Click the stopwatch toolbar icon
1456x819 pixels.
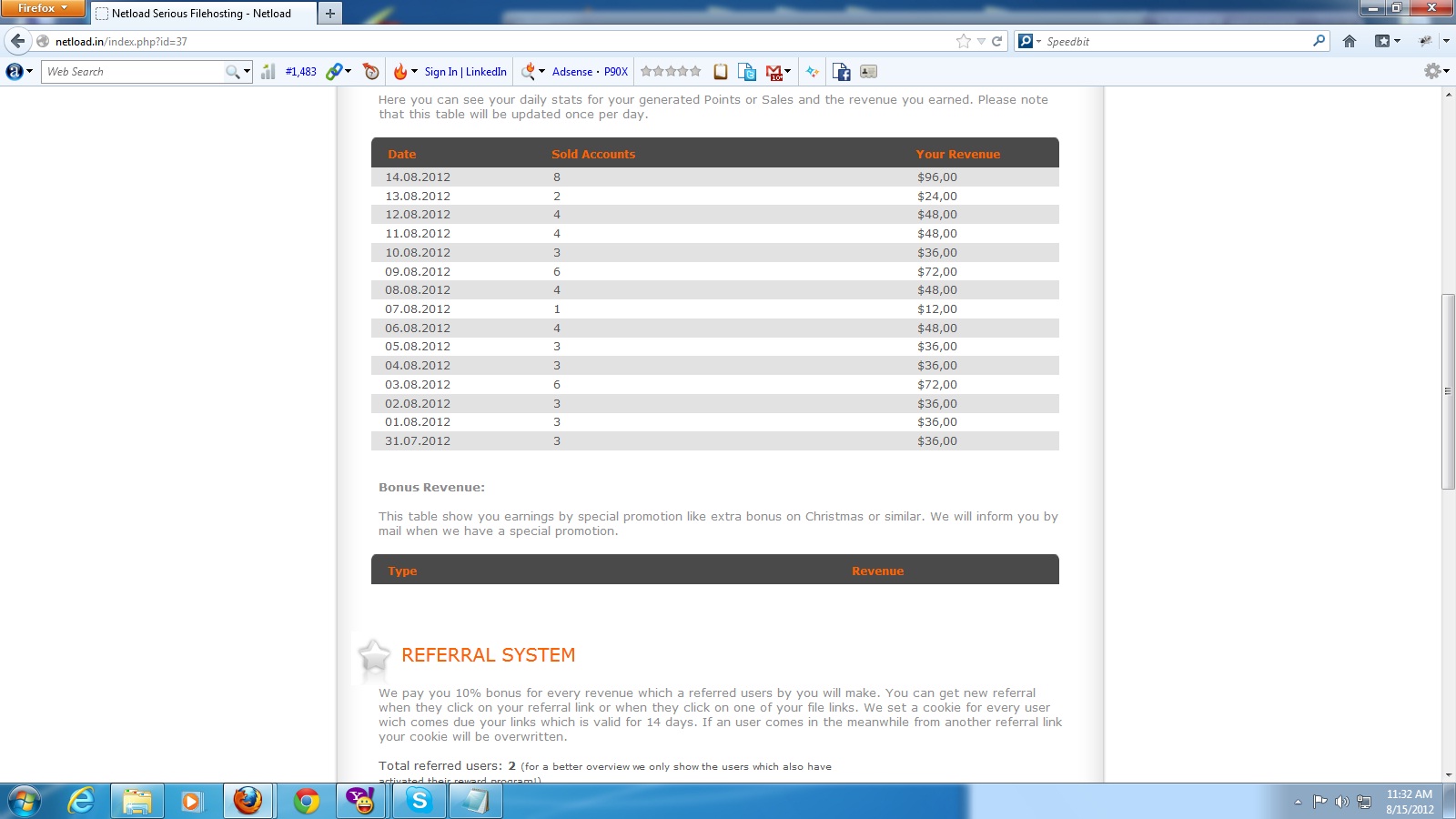pyautogui.click(x=370, y=72)
